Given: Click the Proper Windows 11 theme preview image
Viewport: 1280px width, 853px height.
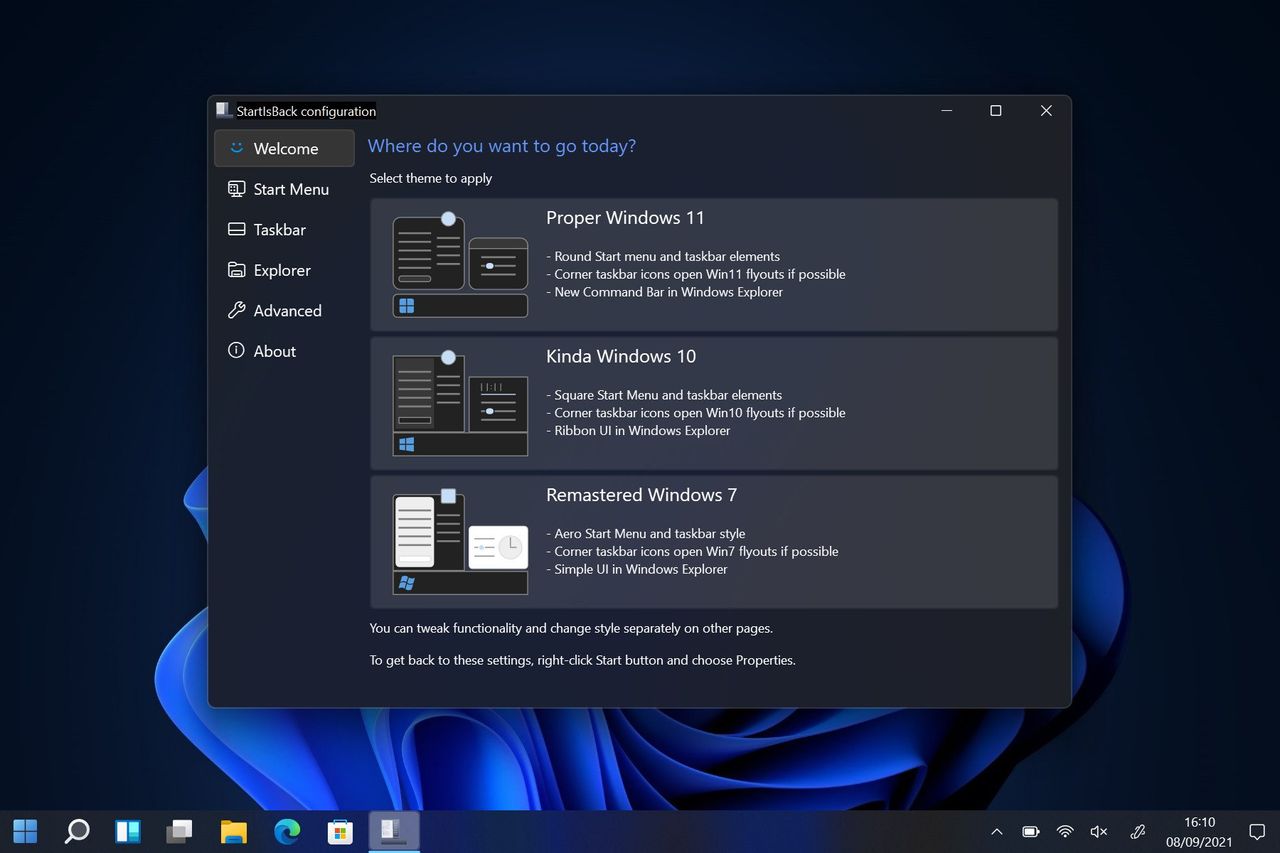Looking at the screenshot, I should click(x=460, y=264).
